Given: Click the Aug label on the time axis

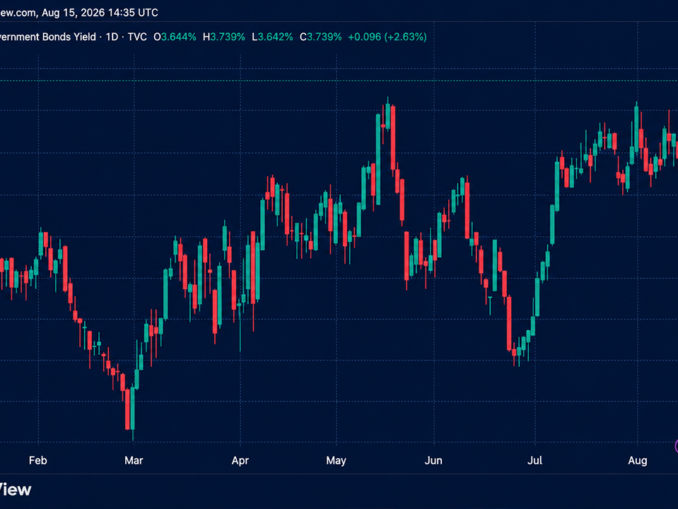Looking at the screenshot, I should coord(637,461).
